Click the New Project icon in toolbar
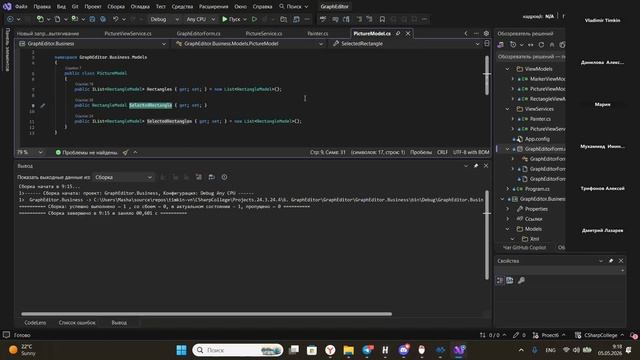640x360 pixels. (x=40, y=19)
